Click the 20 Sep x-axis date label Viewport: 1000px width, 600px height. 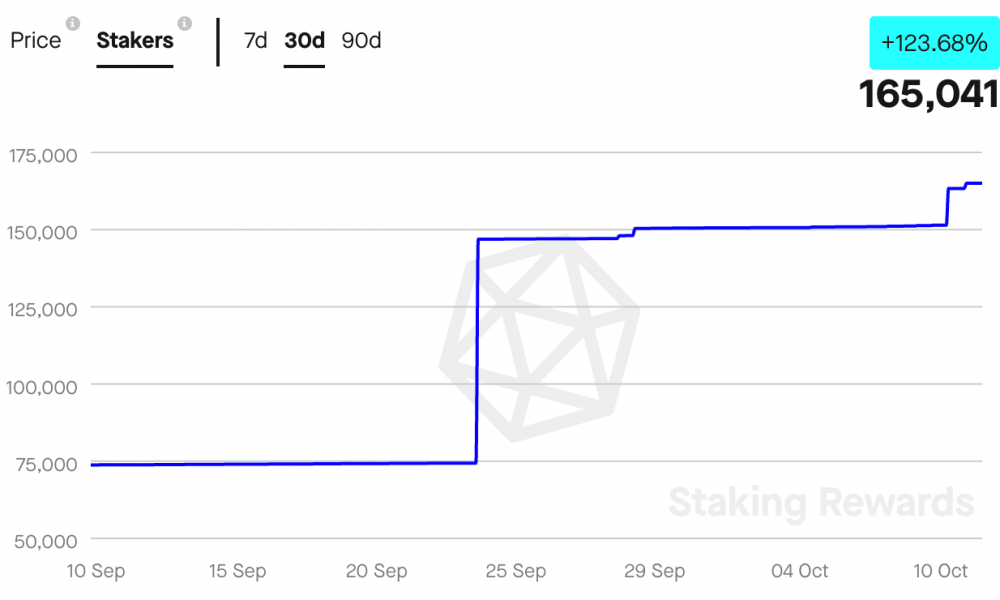point(376,571)
